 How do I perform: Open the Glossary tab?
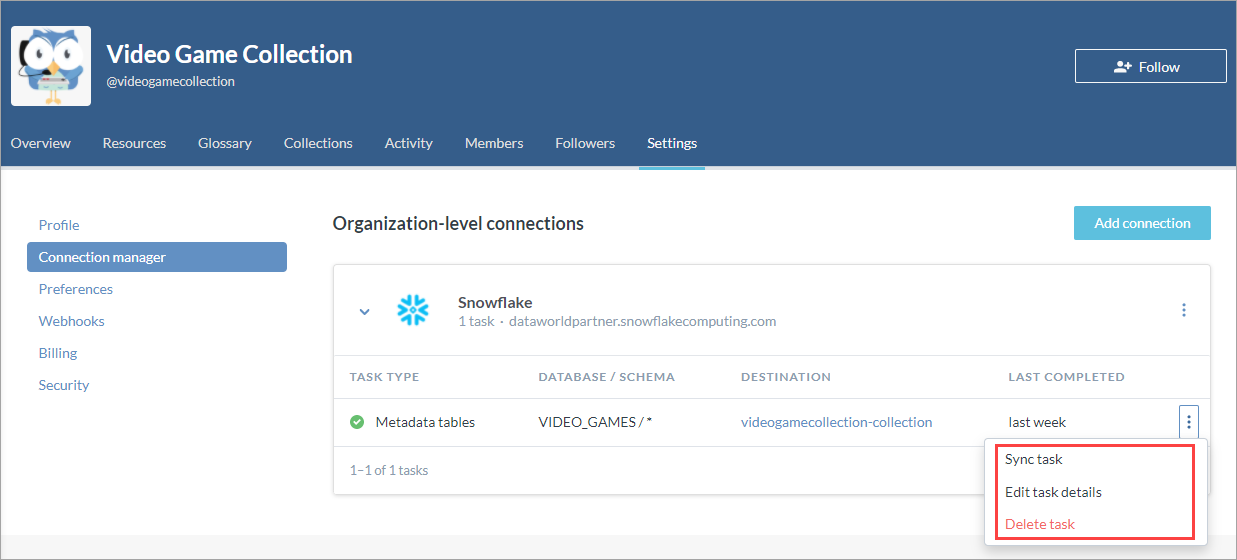tap(225, 143)
